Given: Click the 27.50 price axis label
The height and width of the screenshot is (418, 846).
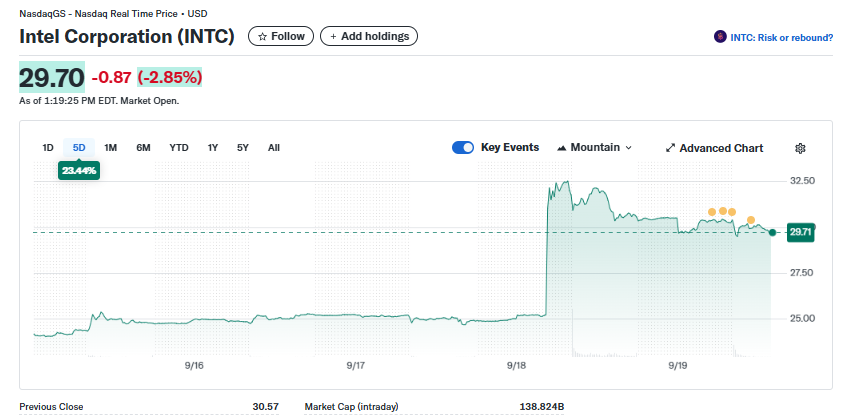Looking at the screenshot, I should (x=801, y=273).
